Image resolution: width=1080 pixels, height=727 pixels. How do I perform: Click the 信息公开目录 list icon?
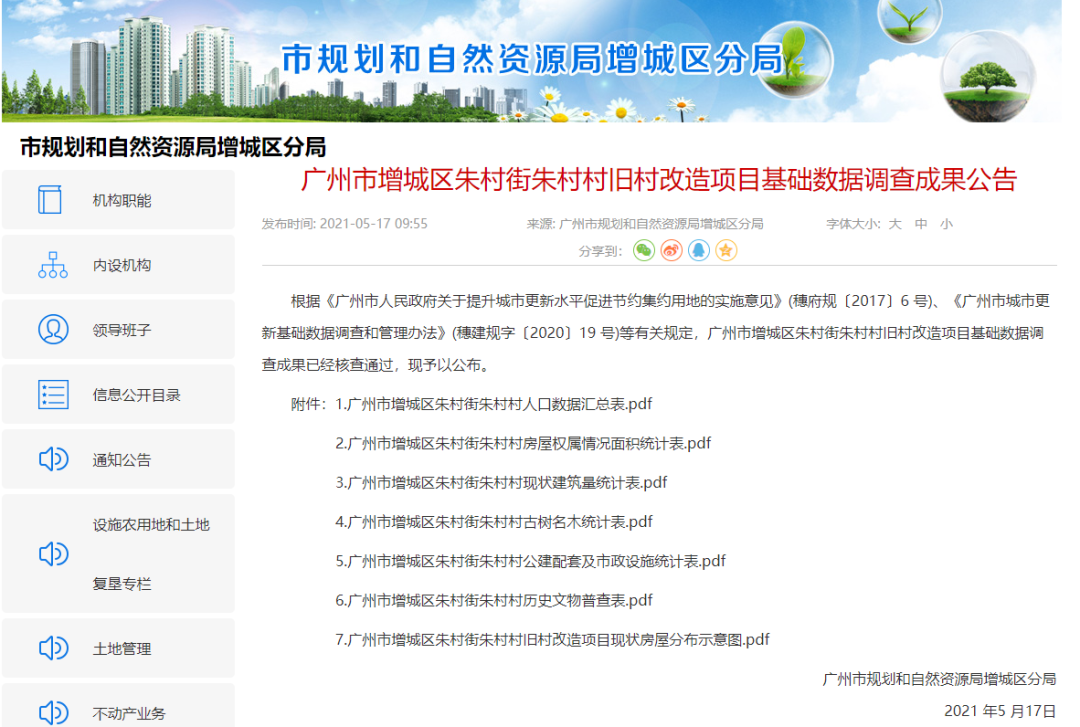point(53,394)
